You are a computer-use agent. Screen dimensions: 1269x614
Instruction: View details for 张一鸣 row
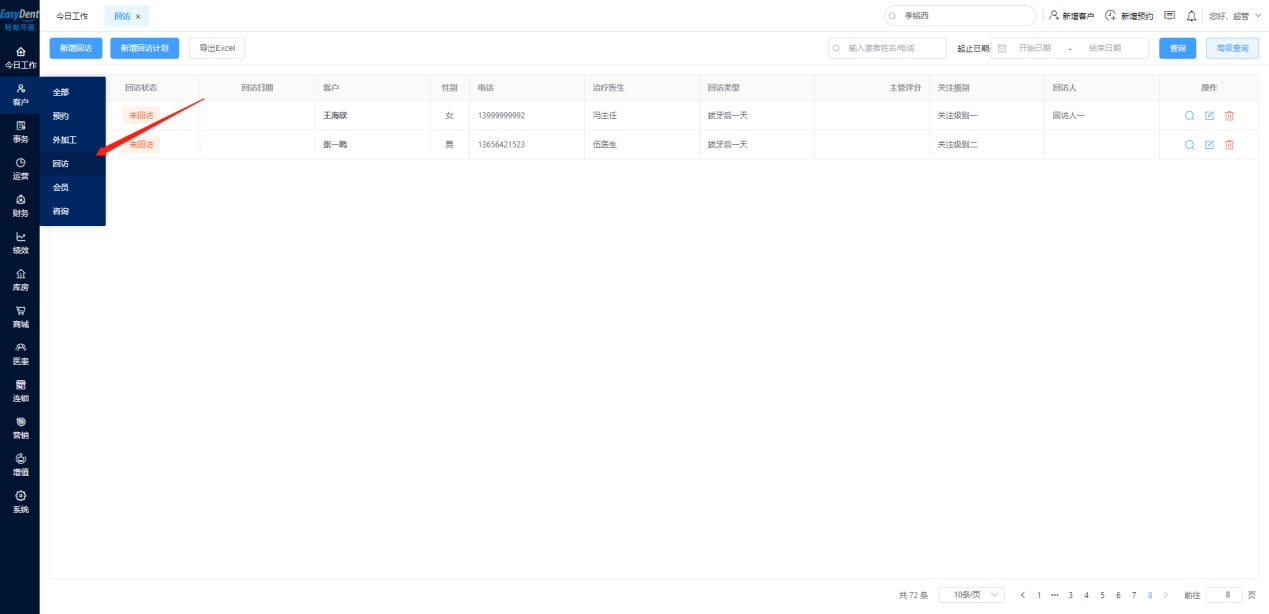coord(1189,145)
